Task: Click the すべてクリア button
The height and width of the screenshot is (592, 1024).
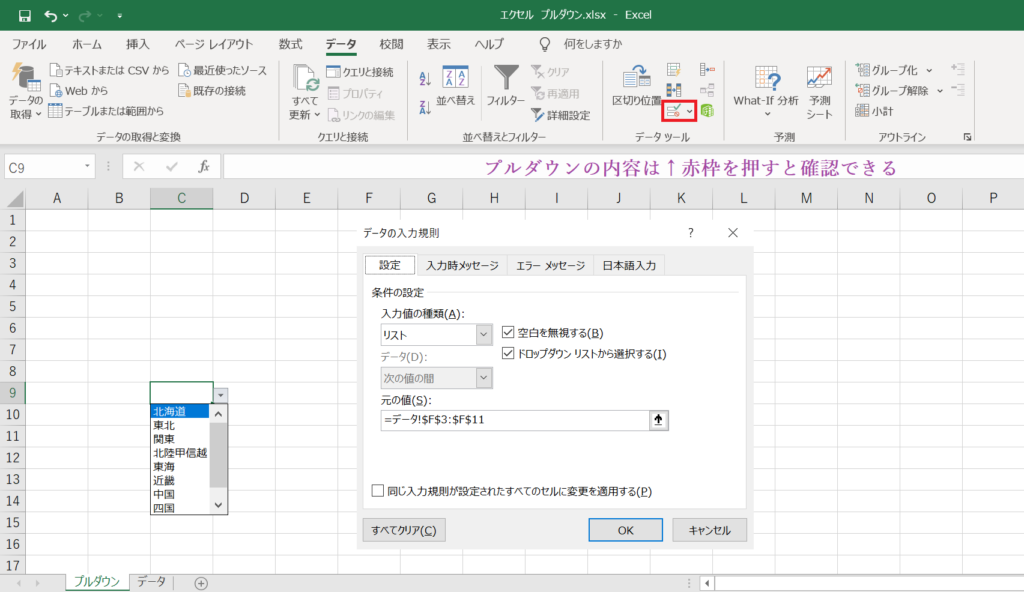Action: click(403, 530)
